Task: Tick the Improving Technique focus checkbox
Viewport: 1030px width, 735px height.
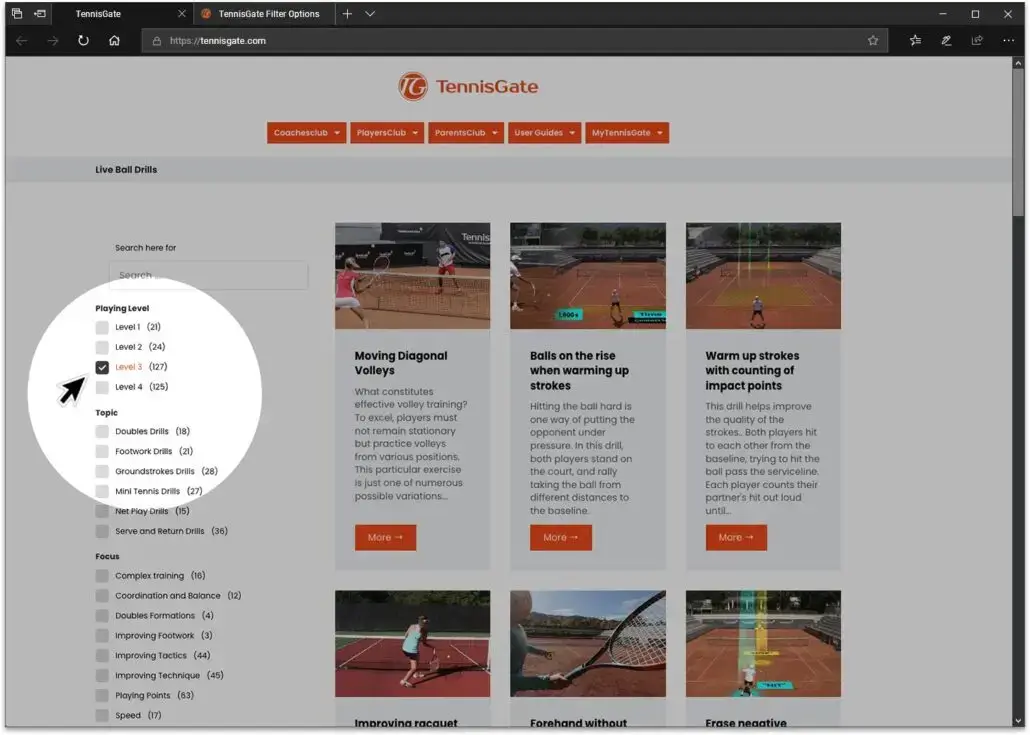Action: (x=102, y=676)
